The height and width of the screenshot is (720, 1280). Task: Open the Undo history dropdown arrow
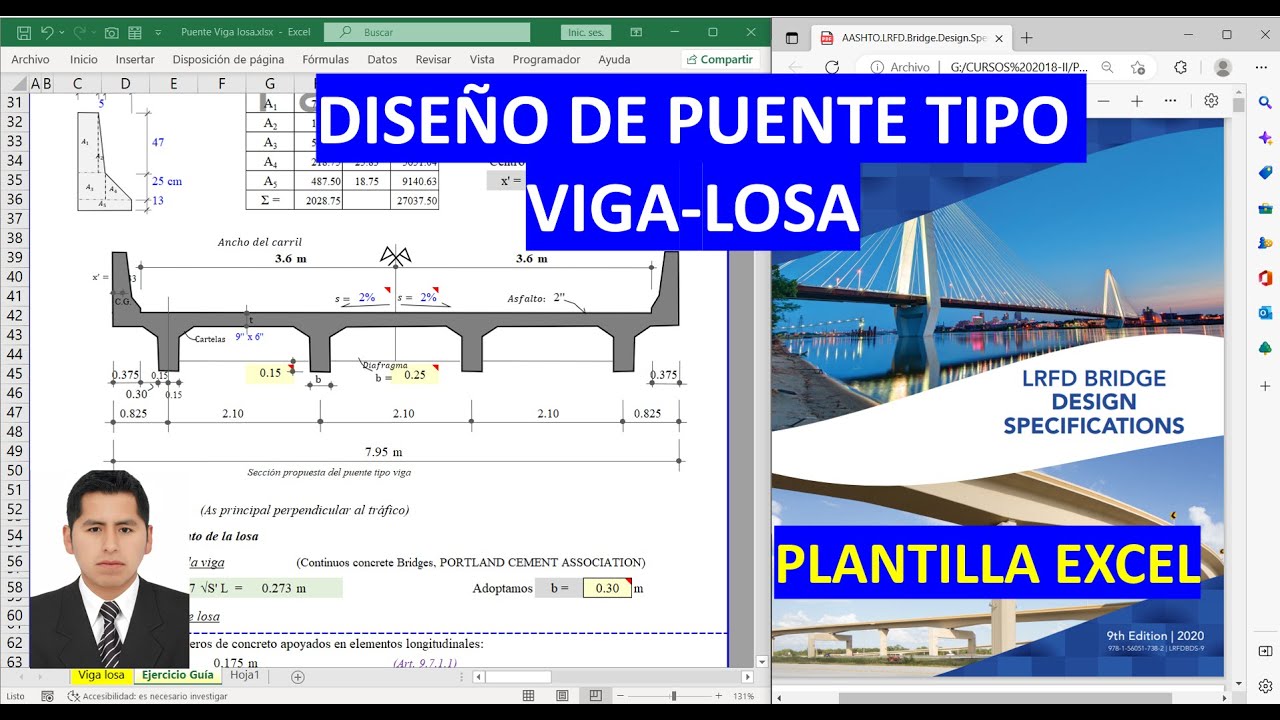(61, 32)
